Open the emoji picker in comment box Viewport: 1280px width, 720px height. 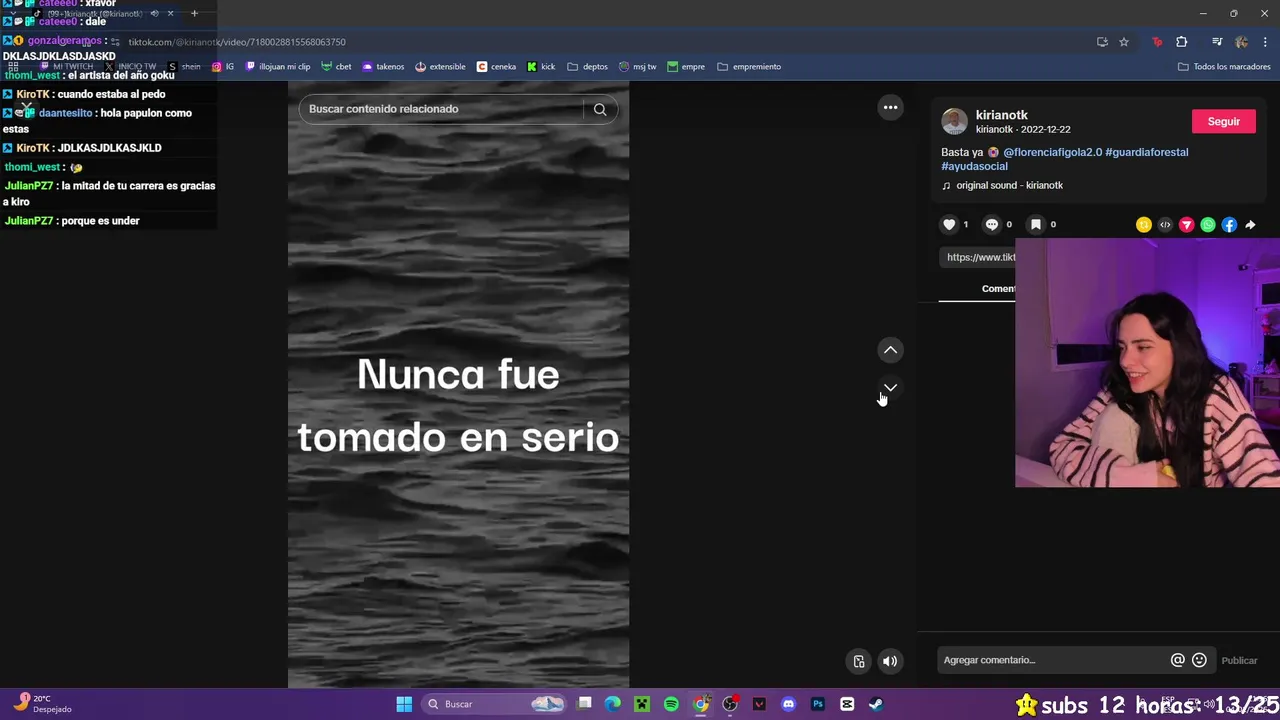tap(1199, 660)
